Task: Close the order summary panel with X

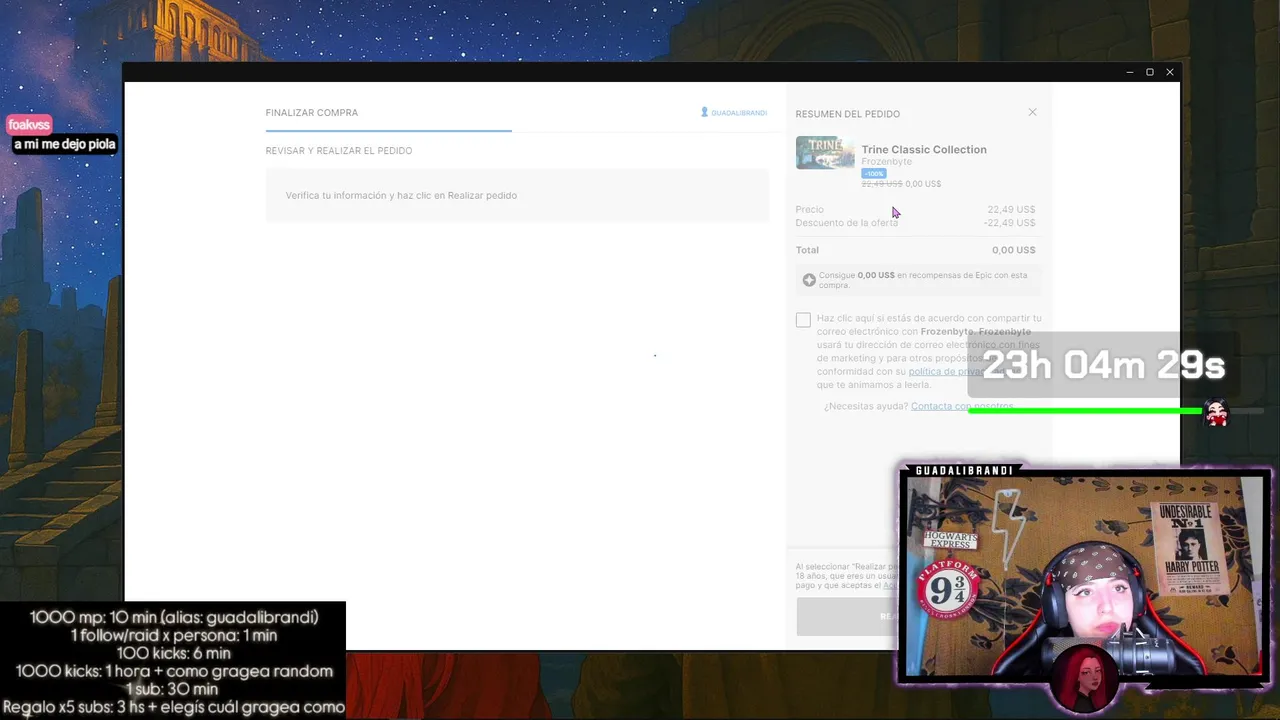Action: [1032, 112]
